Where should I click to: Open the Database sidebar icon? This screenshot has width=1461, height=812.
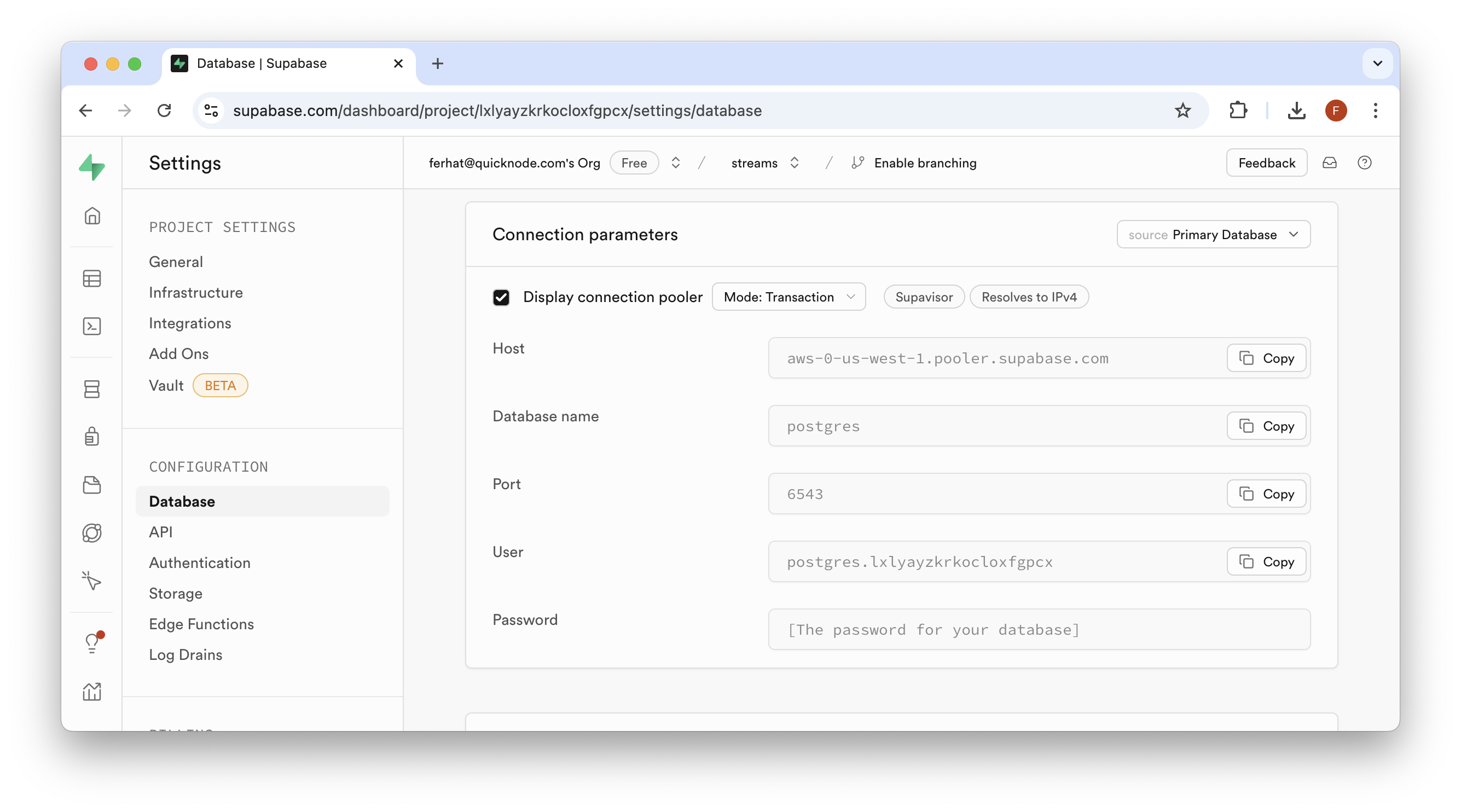[x=92, y=389]
